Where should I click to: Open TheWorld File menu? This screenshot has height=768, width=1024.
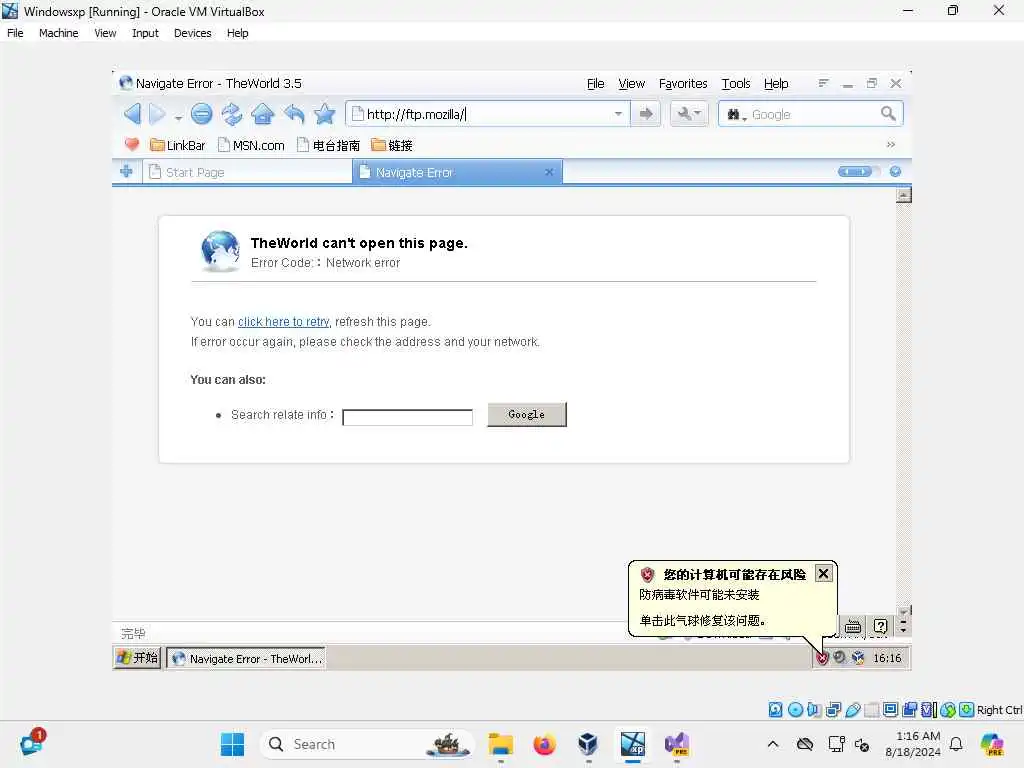[595, 84]
